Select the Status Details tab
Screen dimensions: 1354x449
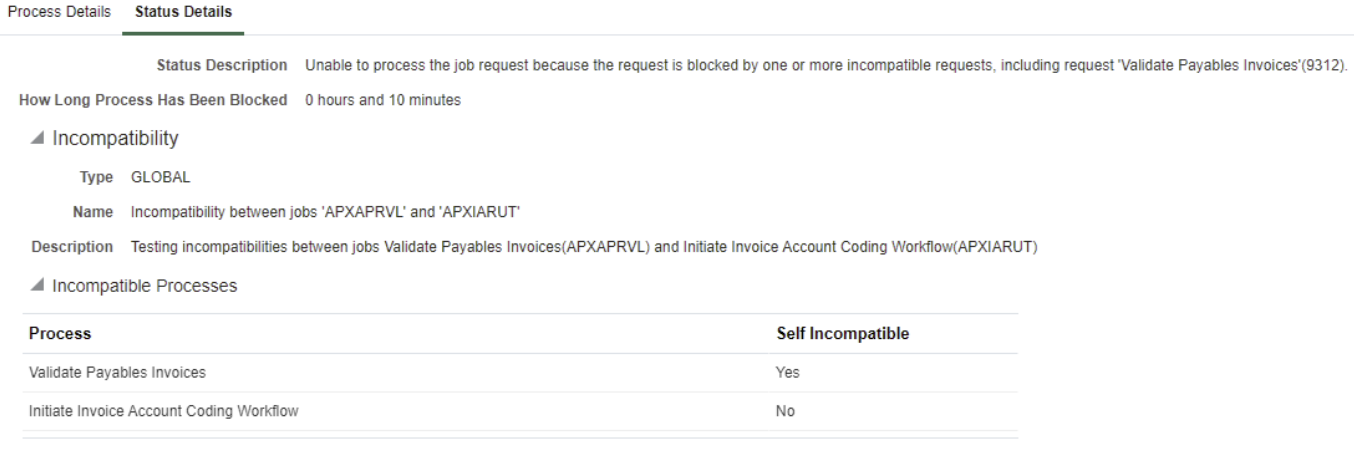pyautogui.click(x=183, y=12)
